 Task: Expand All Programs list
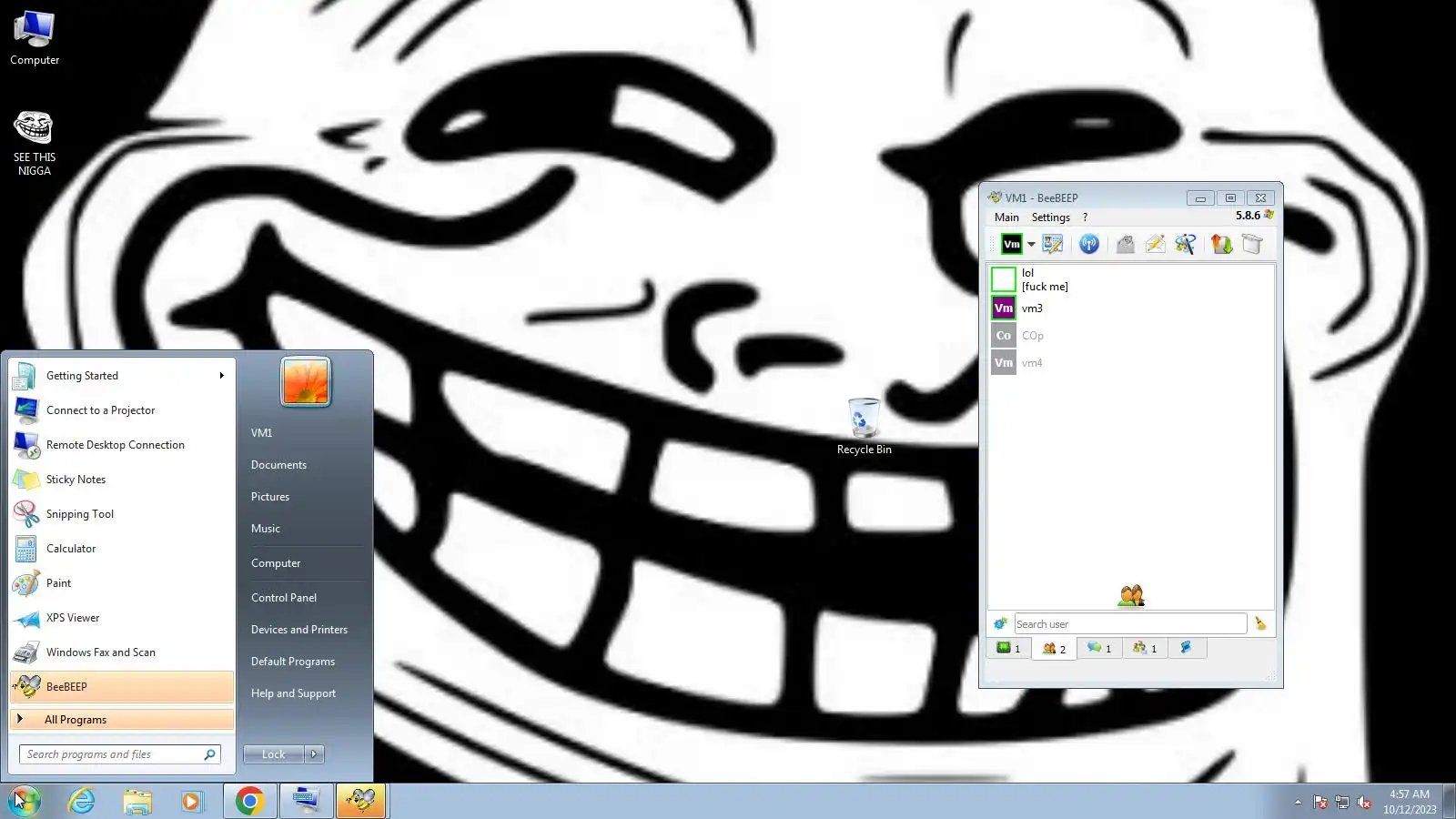(x=121, y=720)
